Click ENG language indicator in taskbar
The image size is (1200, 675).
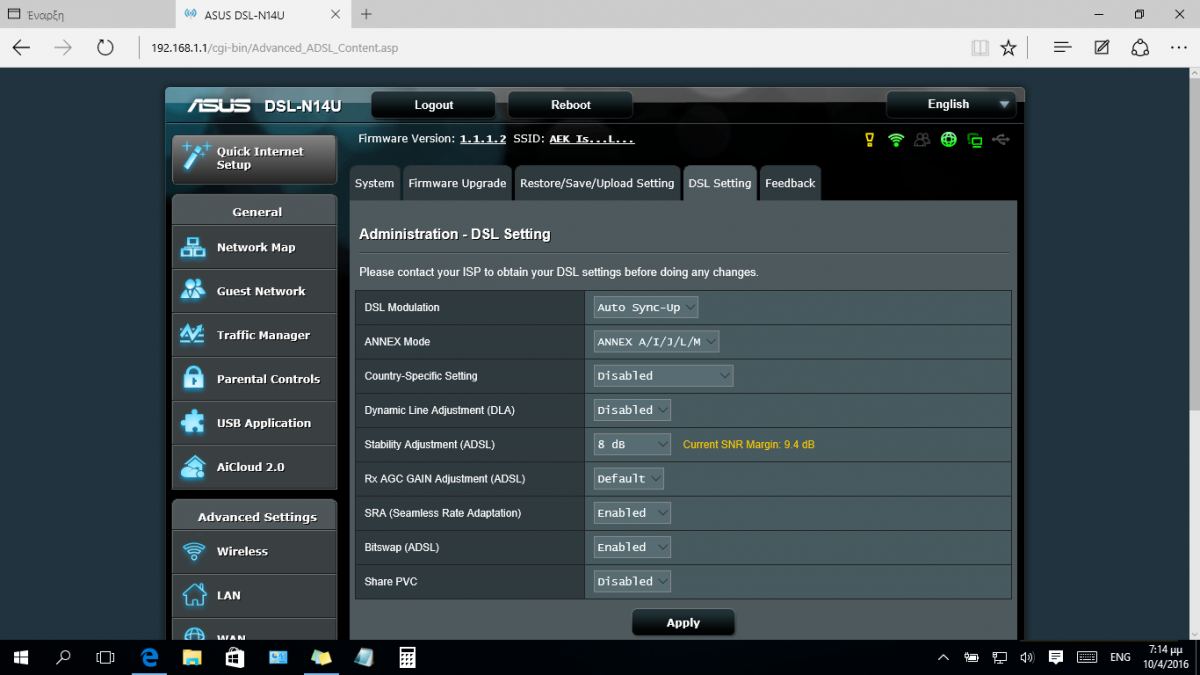click(1120, 657)
